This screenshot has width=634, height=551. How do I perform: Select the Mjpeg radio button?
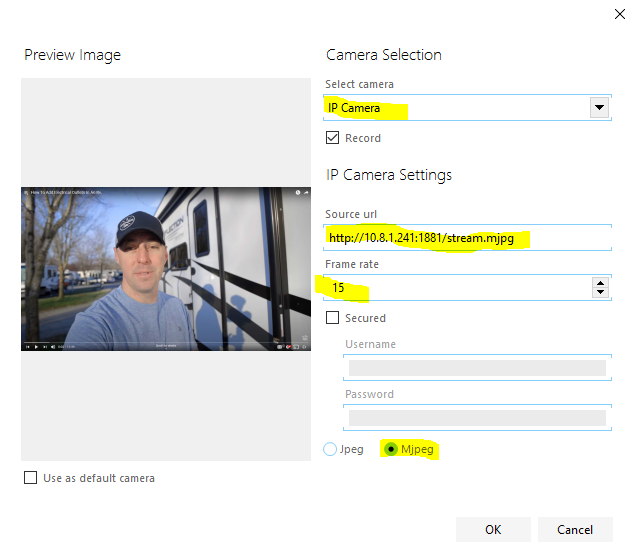[x=391, y=449]
